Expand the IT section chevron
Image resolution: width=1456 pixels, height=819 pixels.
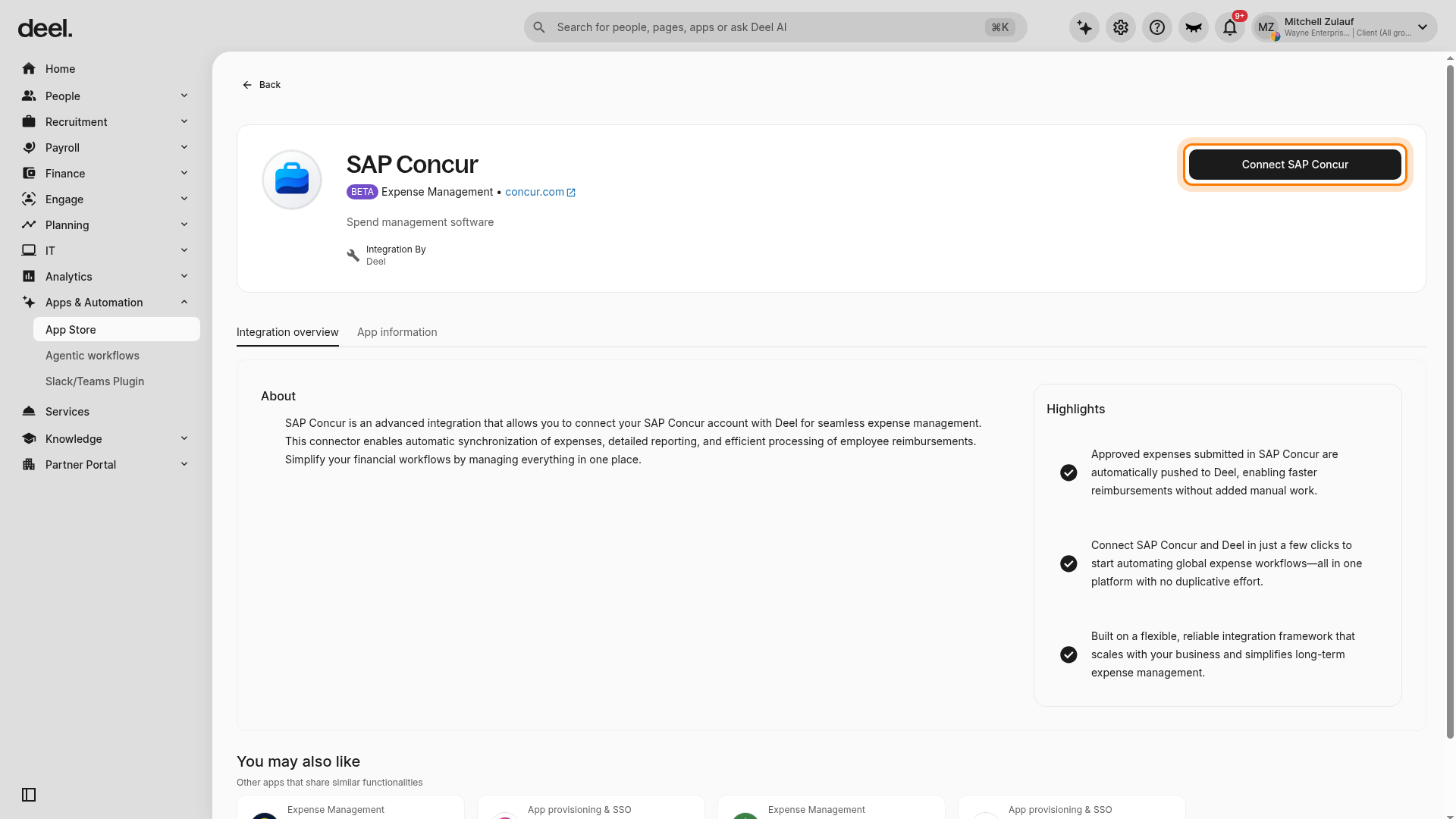tap(184, 251)
